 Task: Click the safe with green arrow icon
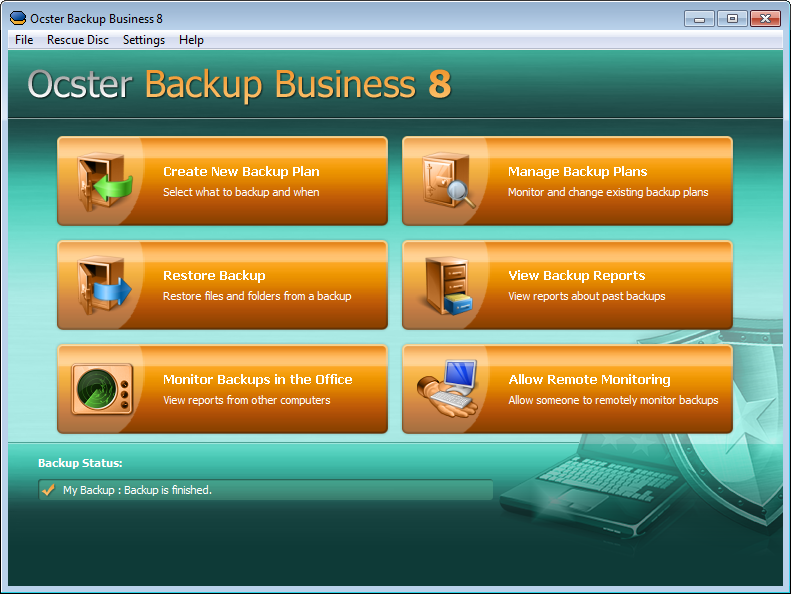tap(105, 182)
